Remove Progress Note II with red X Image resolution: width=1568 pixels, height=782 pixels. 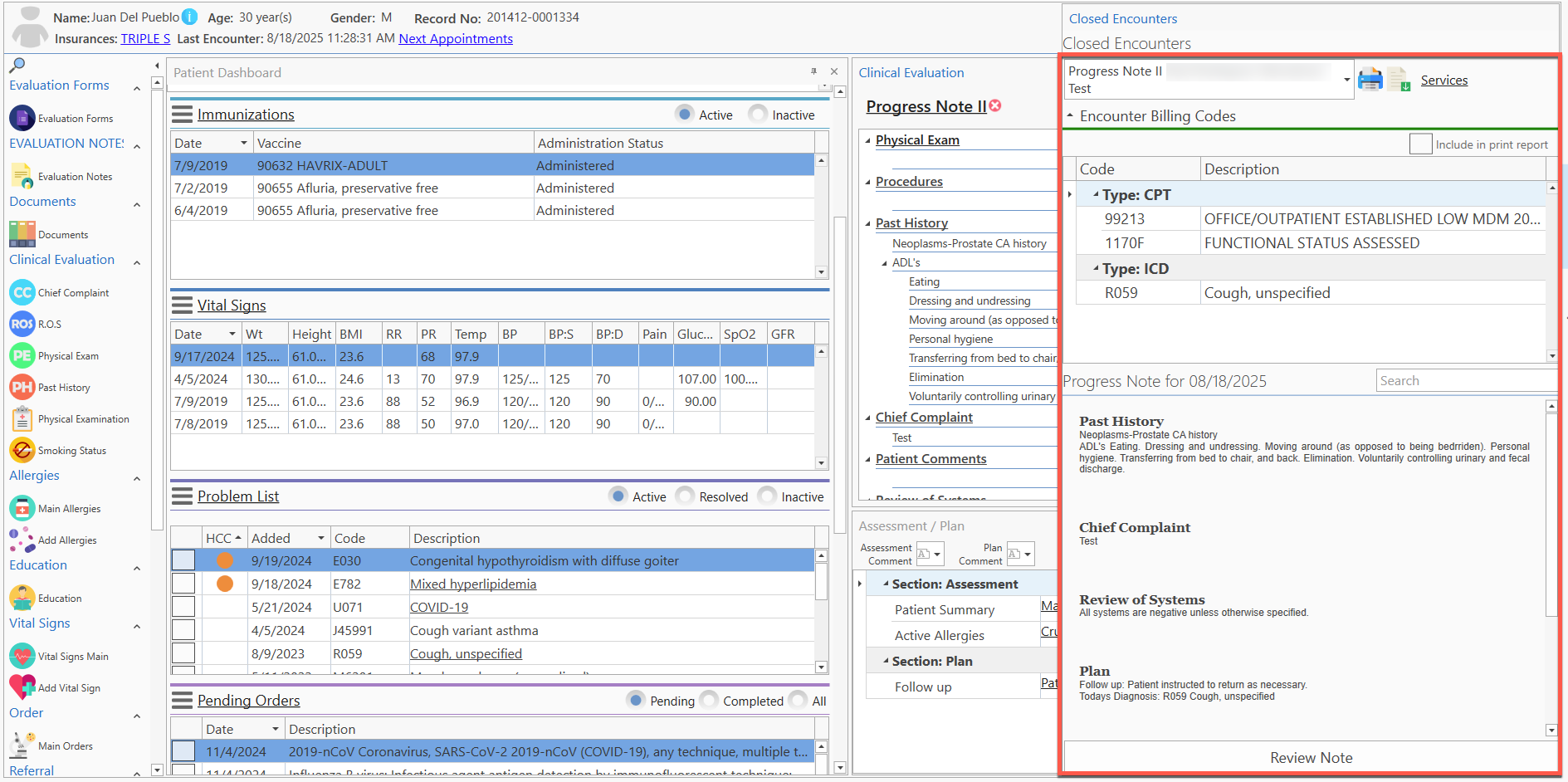click(995, 105)
